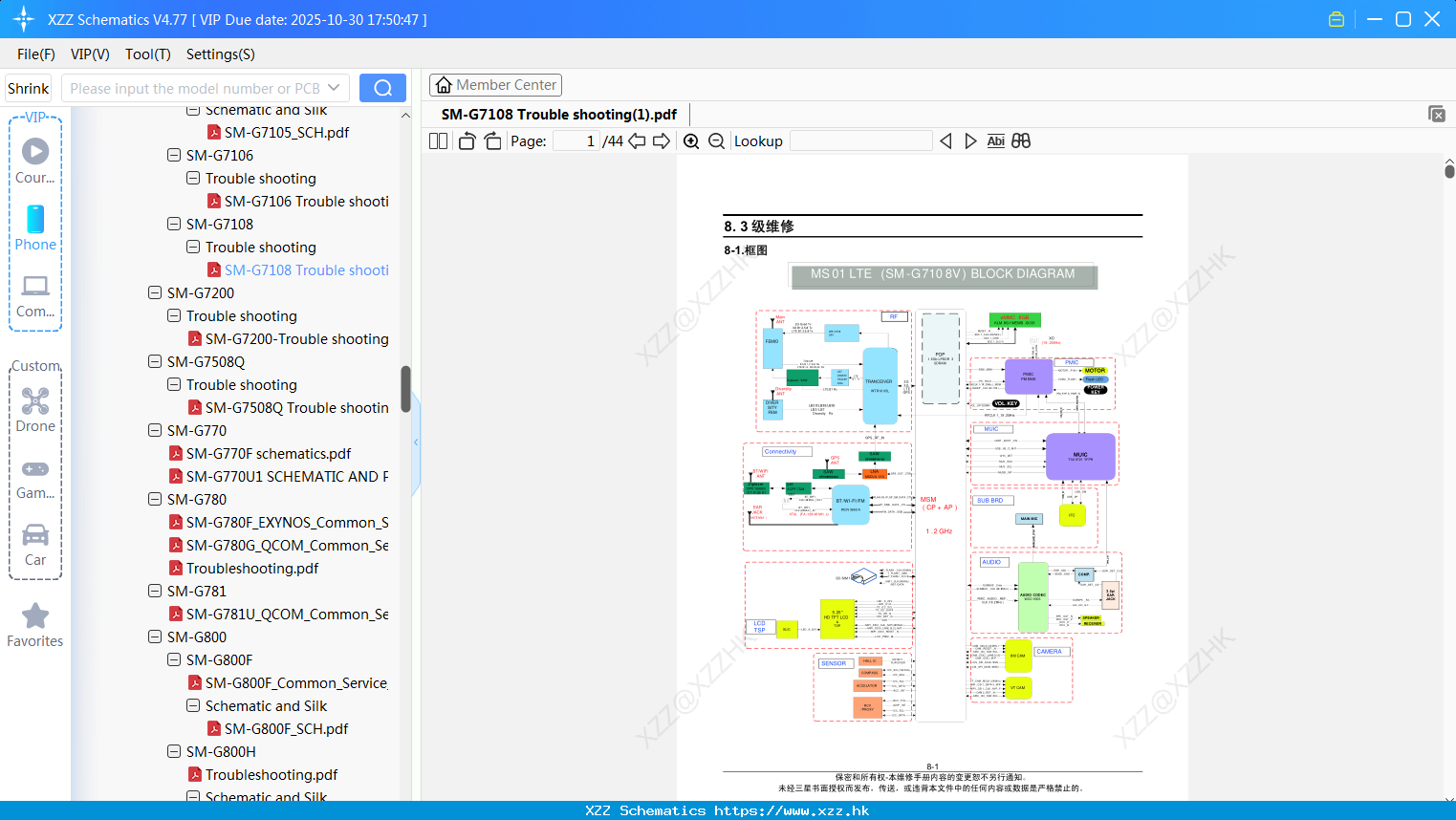This screenshot has width=1456, height=820.
Task: Click the blue search magnifier button
Action: 382,88
